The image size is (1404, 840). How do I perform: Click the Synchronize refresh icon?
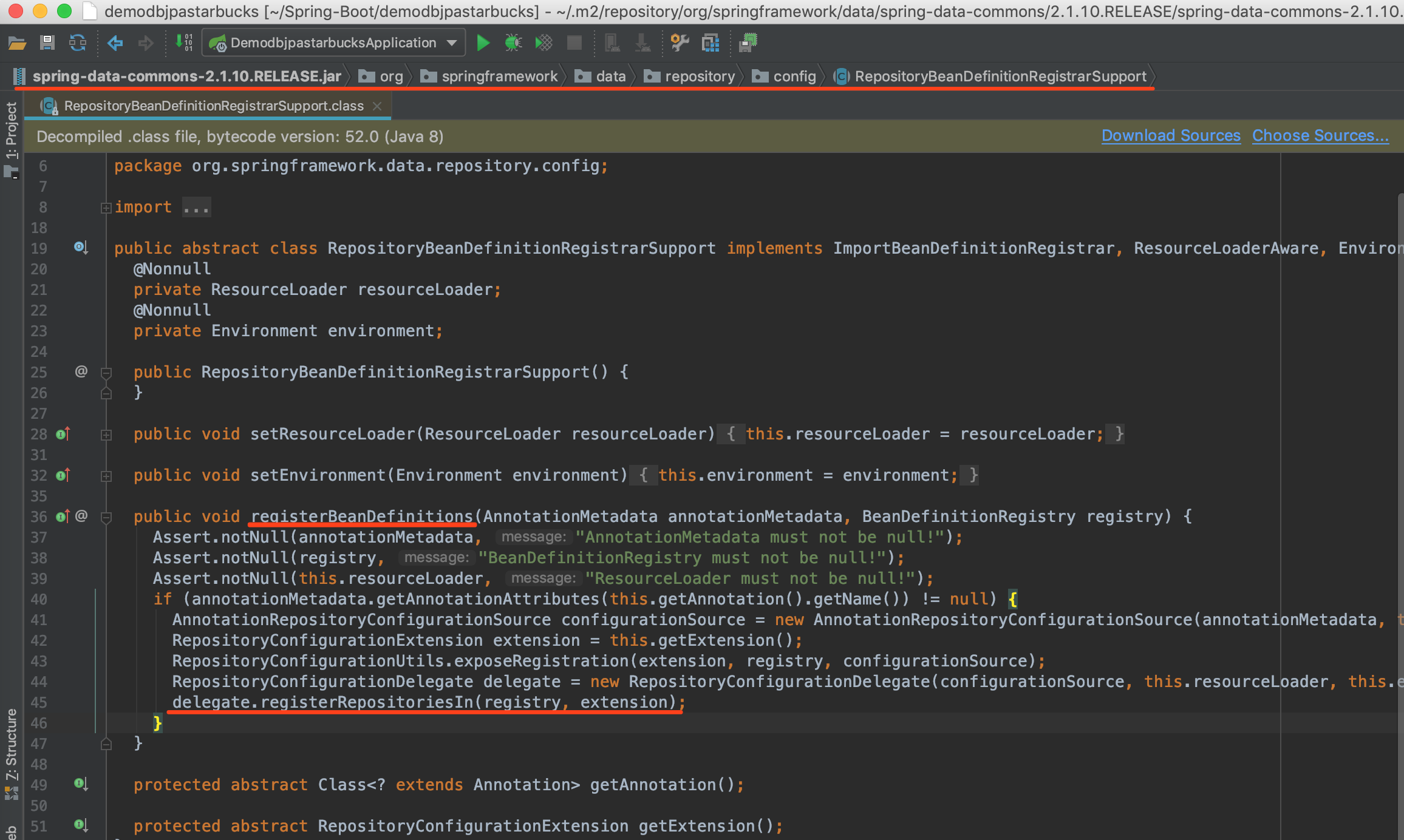pyautogui.click(x=78, y=42)
